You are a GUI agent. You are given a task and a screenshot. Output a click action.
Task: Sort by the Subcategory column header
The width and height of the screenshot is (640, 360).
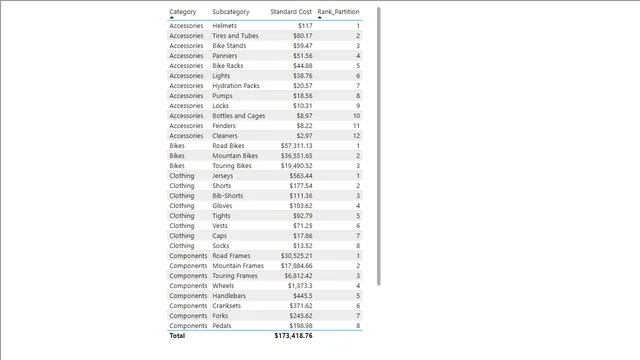click(x=231, y=12)
